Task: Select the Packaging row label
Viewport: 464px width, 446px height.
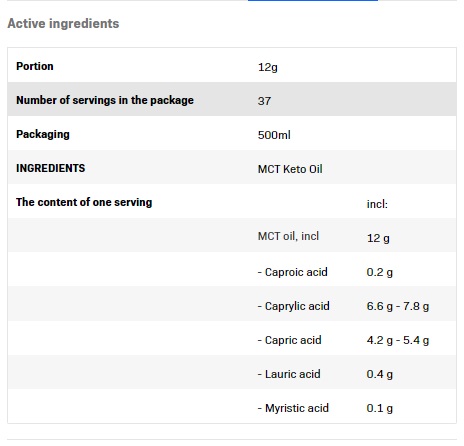Action: pos(43,134)
